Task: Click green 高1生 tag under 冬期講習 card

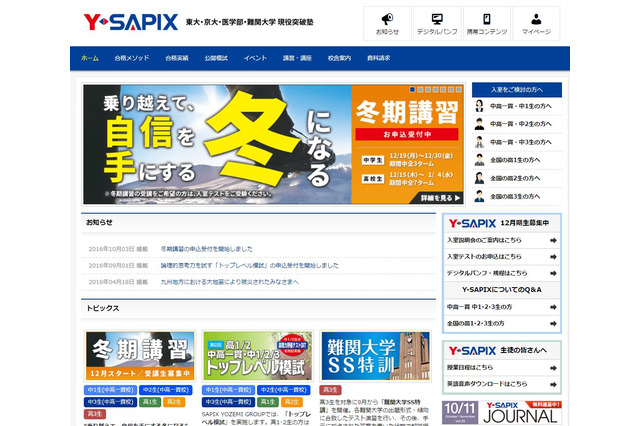Action: click(x=149, y=402)
